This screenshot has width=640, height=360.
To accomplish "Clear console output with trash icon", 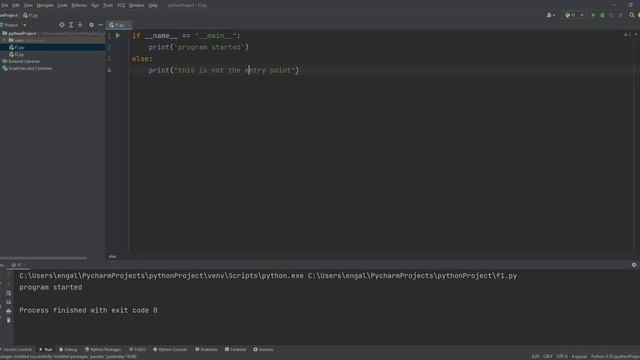I will tap(9, 320).
